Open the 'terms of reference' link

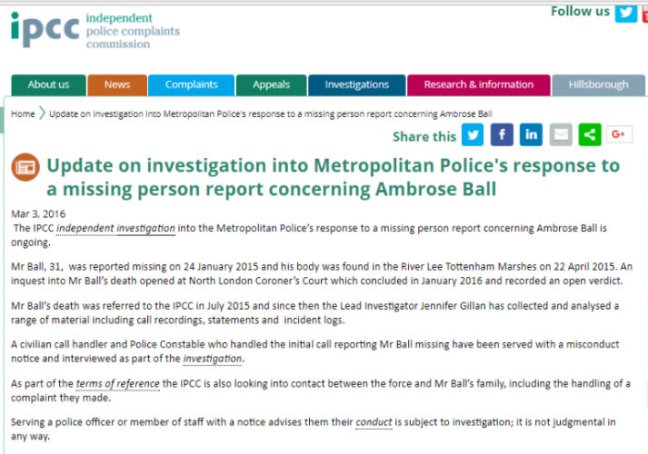tap(116, 384)
